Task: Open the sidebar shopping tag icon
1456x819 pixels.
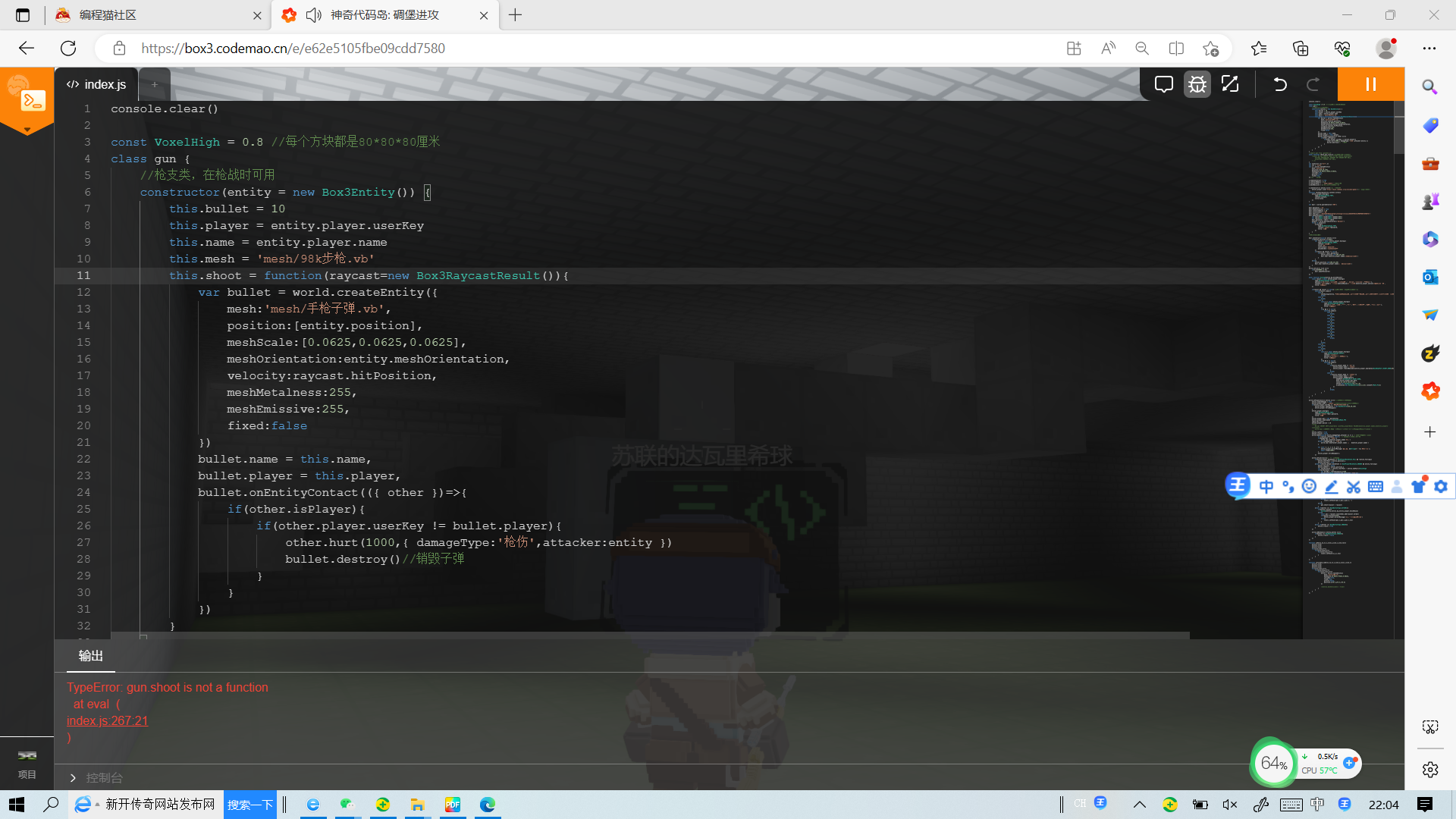Action: click(1430, 125)
